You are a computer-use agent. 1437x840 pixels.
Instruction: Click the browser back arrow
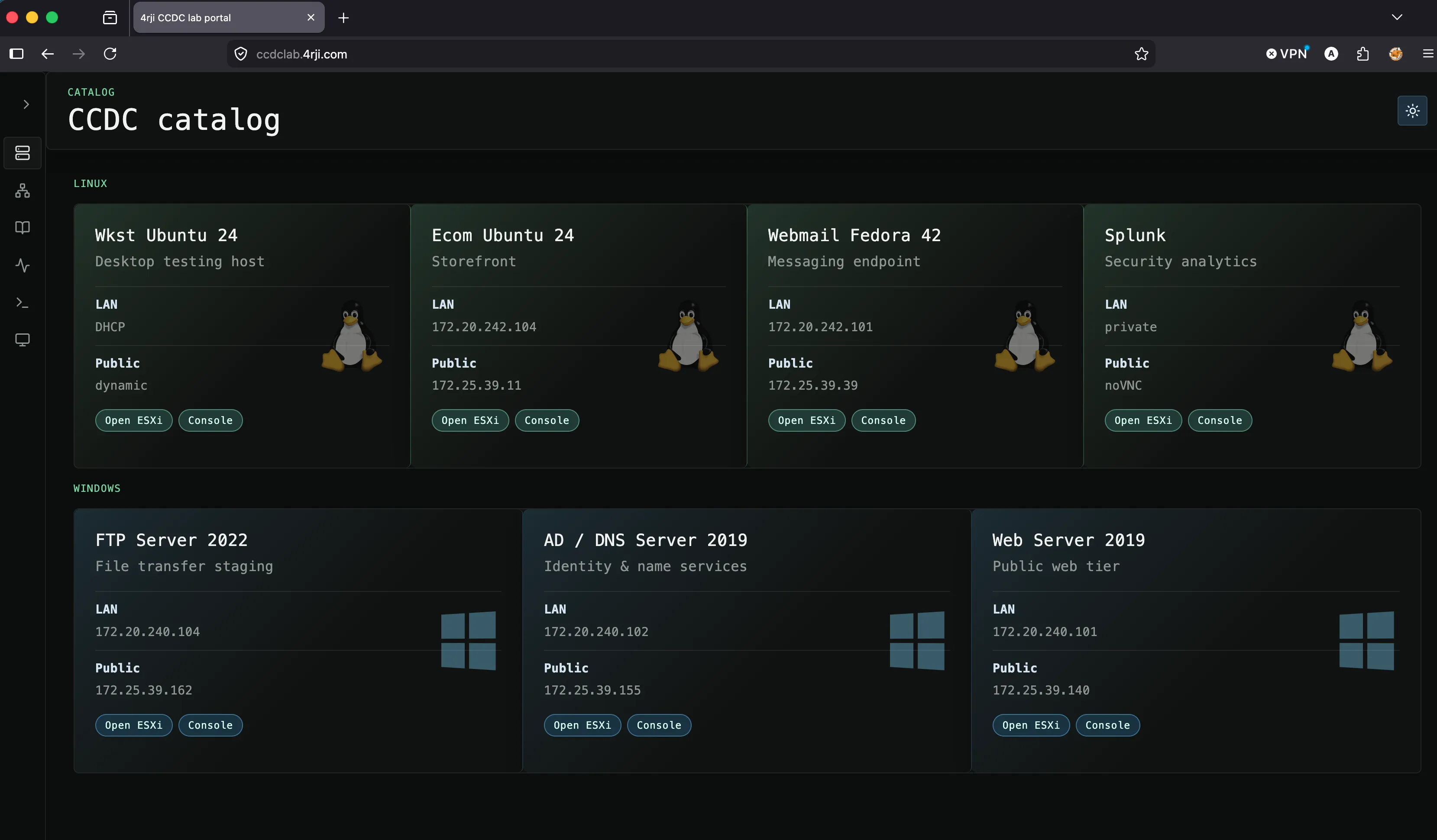(x=47, y=54)
